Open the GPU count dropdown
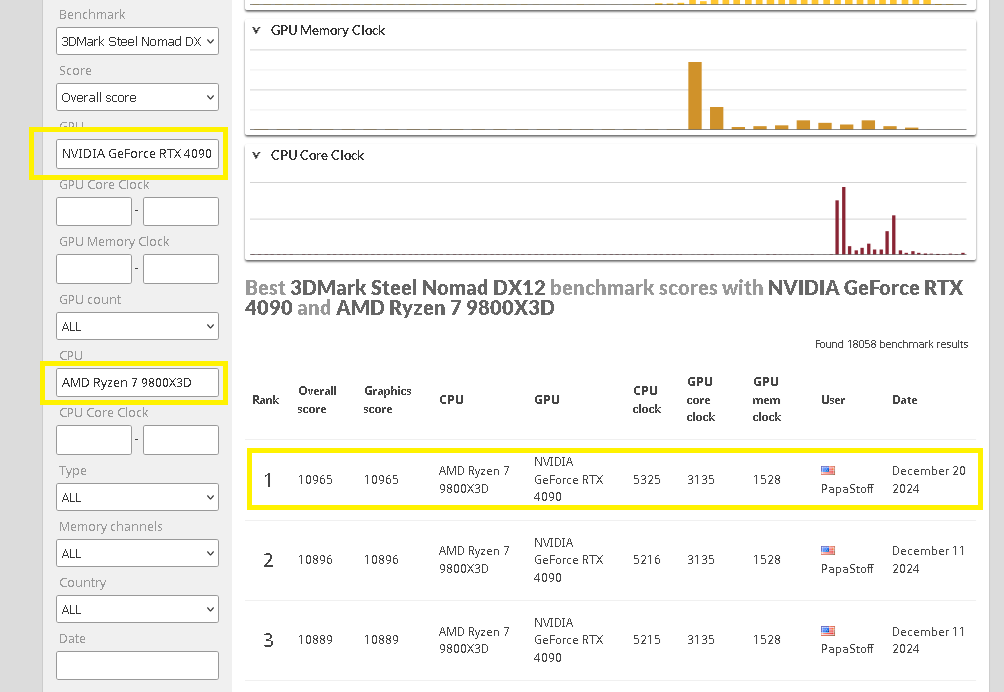Screen dimensions: 1004x692 coord(137,326)
